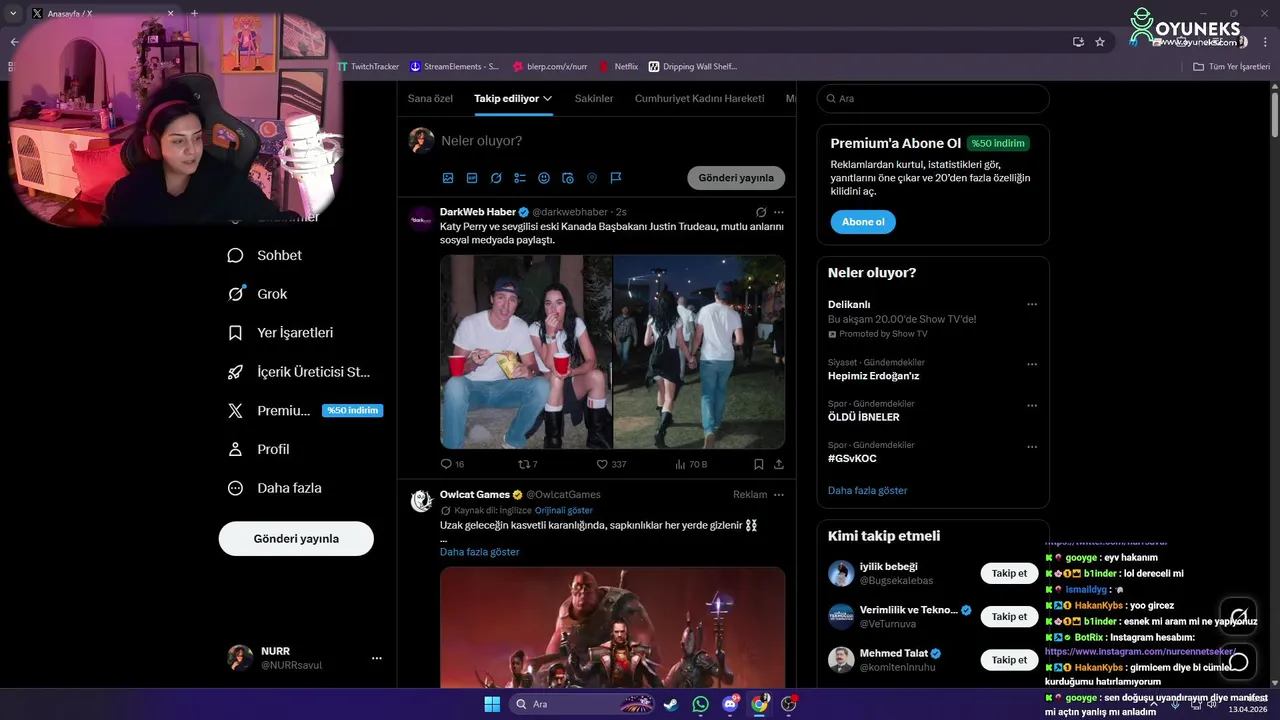Open OBS Studio from the taskbar
This screenshot has height=720, width=1280.
(x=789, y=704)
